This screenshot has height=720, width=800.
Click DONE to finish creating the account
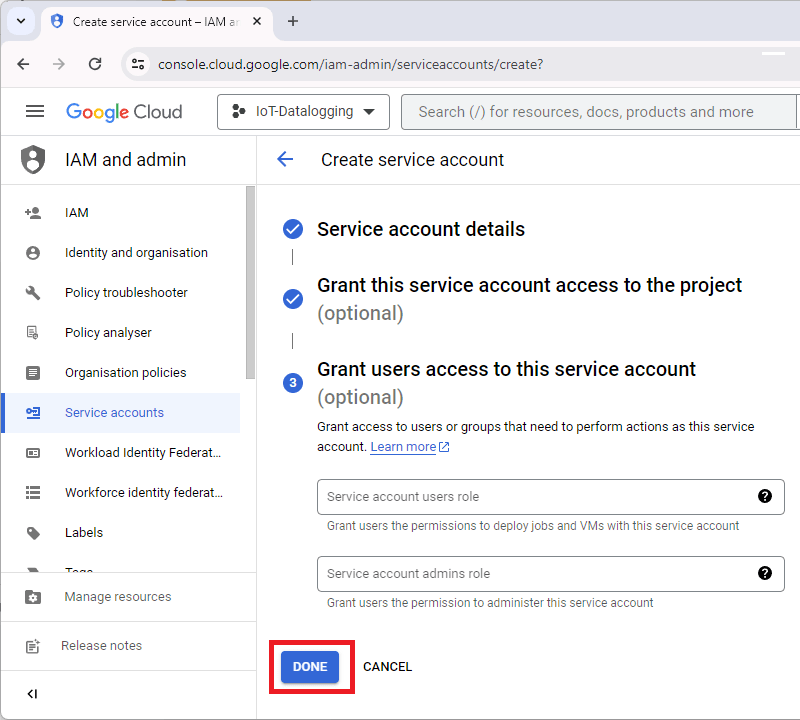tap(310, 666)
